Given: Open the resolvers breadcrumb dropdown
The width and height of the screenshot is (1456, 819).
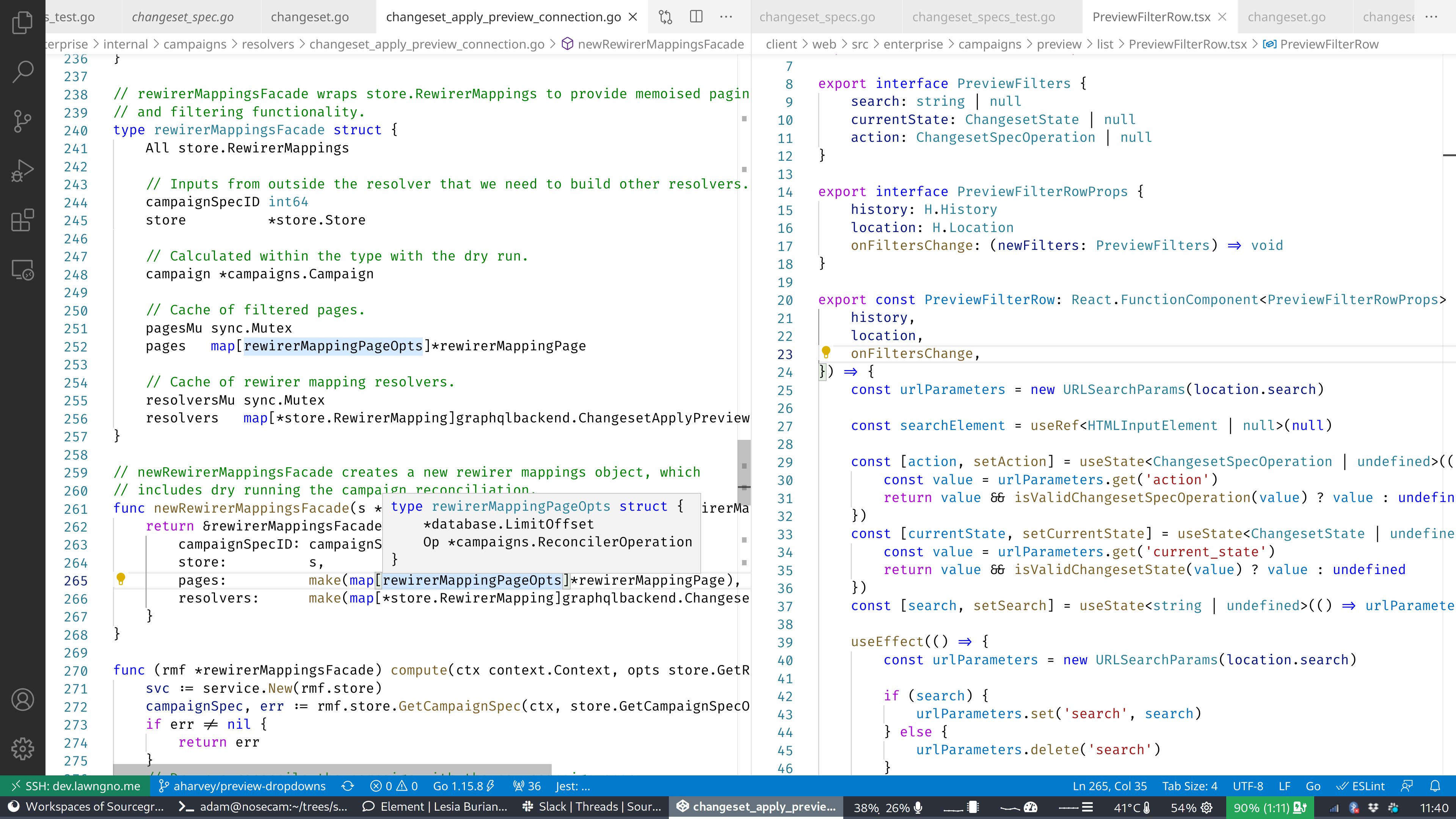Looking at the screenshot, I should tap(268, 44).
